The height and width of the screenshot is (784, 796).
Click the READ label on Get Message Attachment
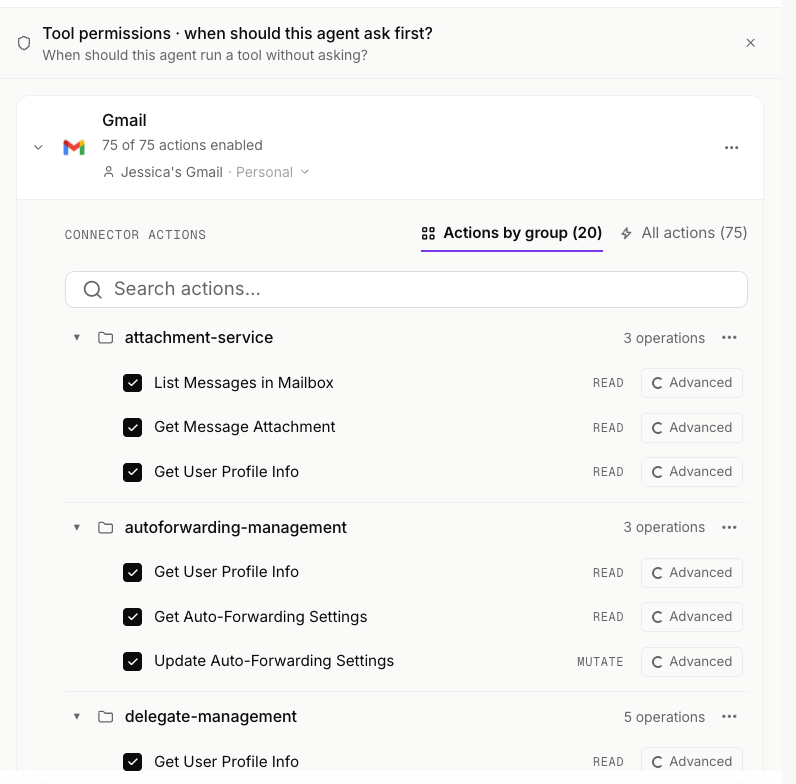608,428
